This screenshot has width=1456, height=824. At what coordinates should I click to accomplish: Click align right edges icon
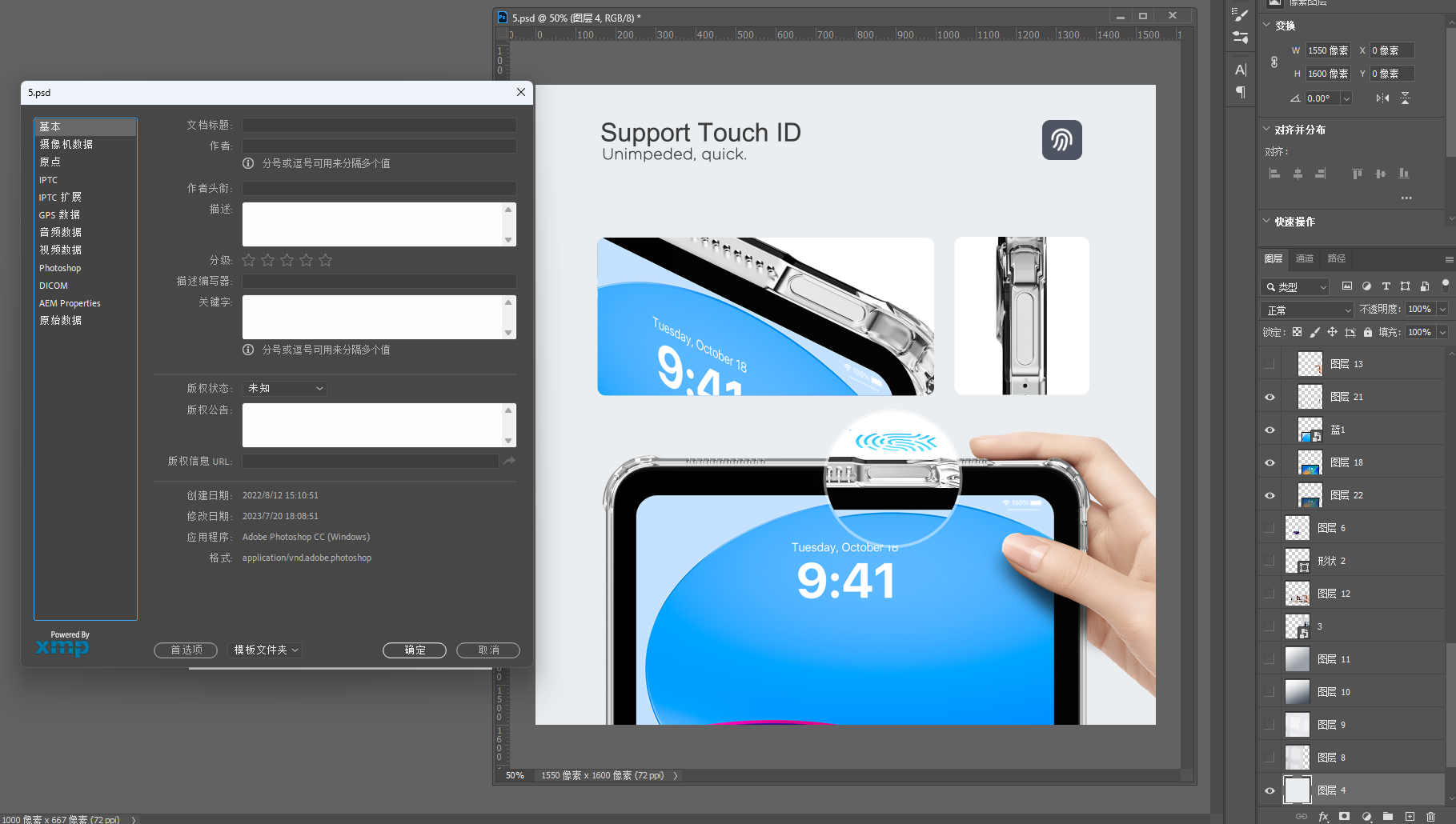coord(1320,174)
